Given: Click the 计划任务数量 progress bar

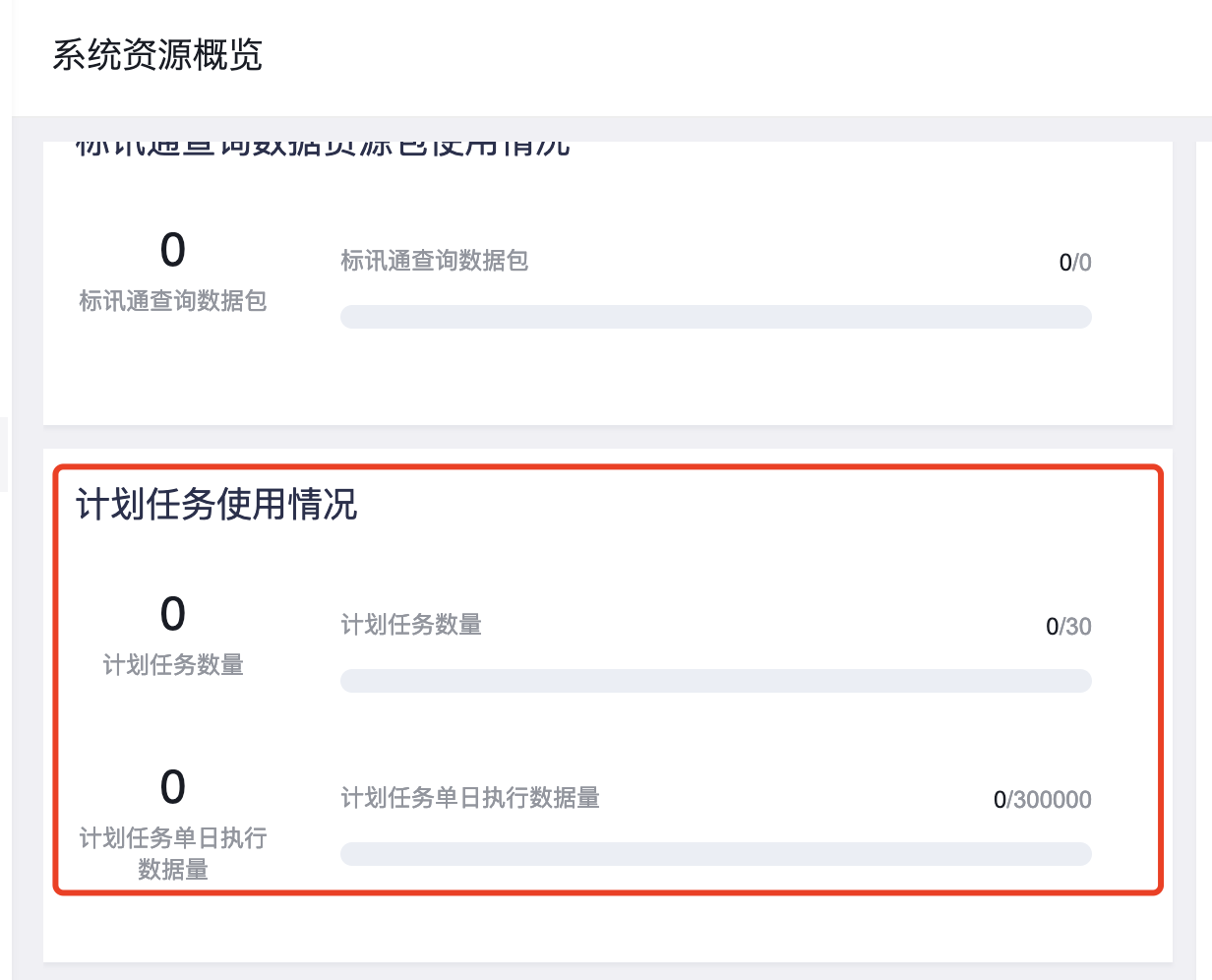Looking at the screenshot, I should (x=716, y=680).
